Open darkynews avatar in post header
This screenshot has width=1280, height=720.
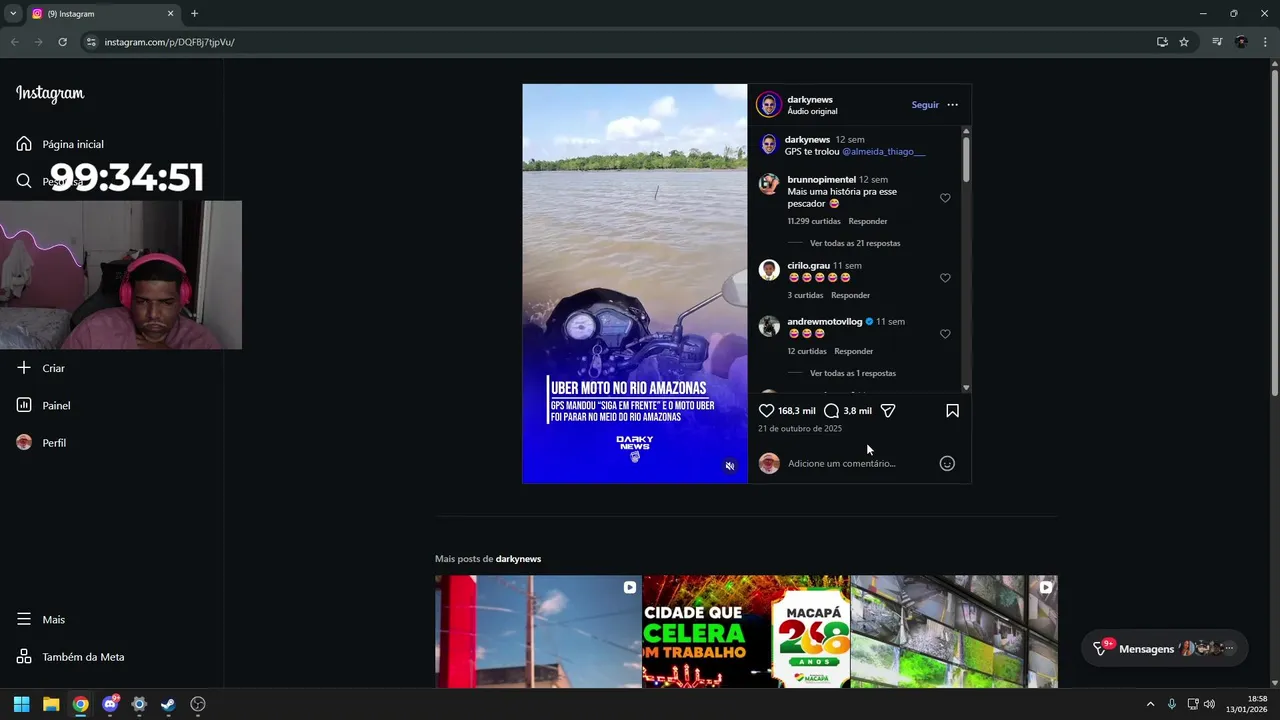pos(769,105)
